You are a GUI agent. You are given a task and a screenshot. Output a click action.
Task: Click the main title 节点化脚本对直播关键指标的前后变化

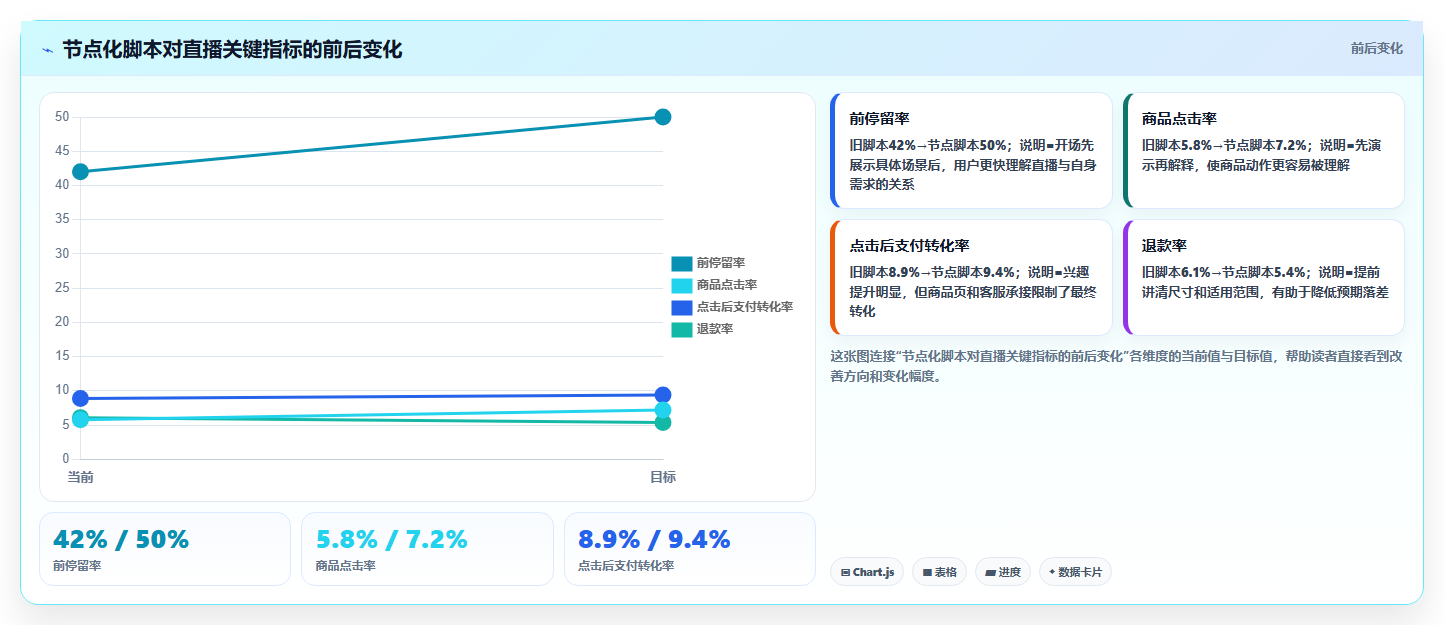[x=232, y=50]
